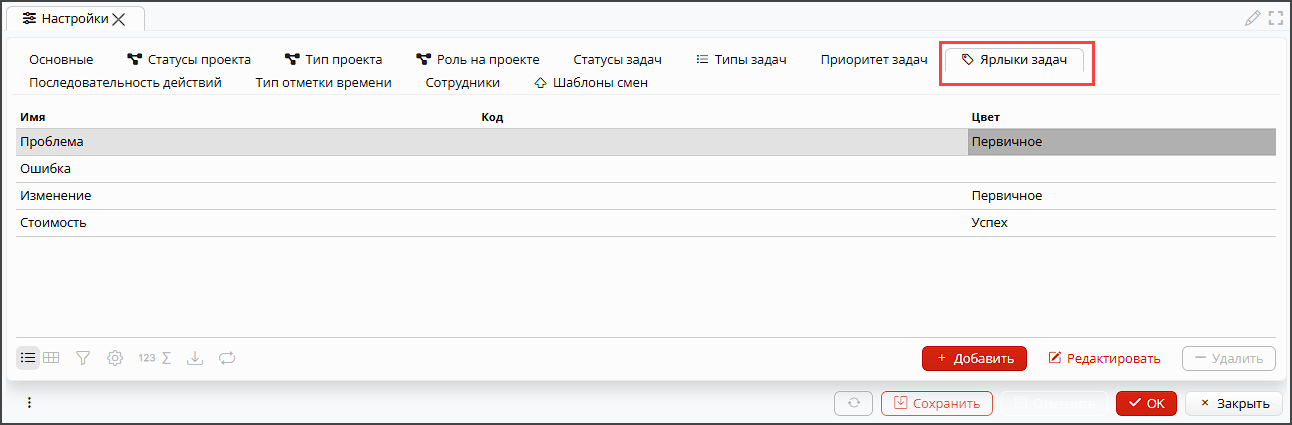
Task: Click the Добавить button
Action: click(x=974, y=358)
